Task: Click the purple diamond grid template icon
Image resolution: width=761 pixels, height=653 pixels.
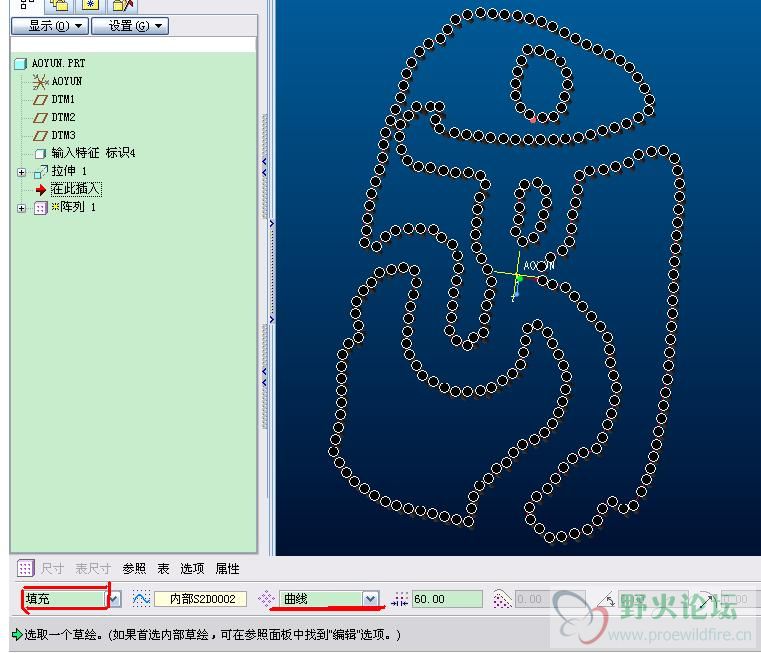Action: [266, 599]
